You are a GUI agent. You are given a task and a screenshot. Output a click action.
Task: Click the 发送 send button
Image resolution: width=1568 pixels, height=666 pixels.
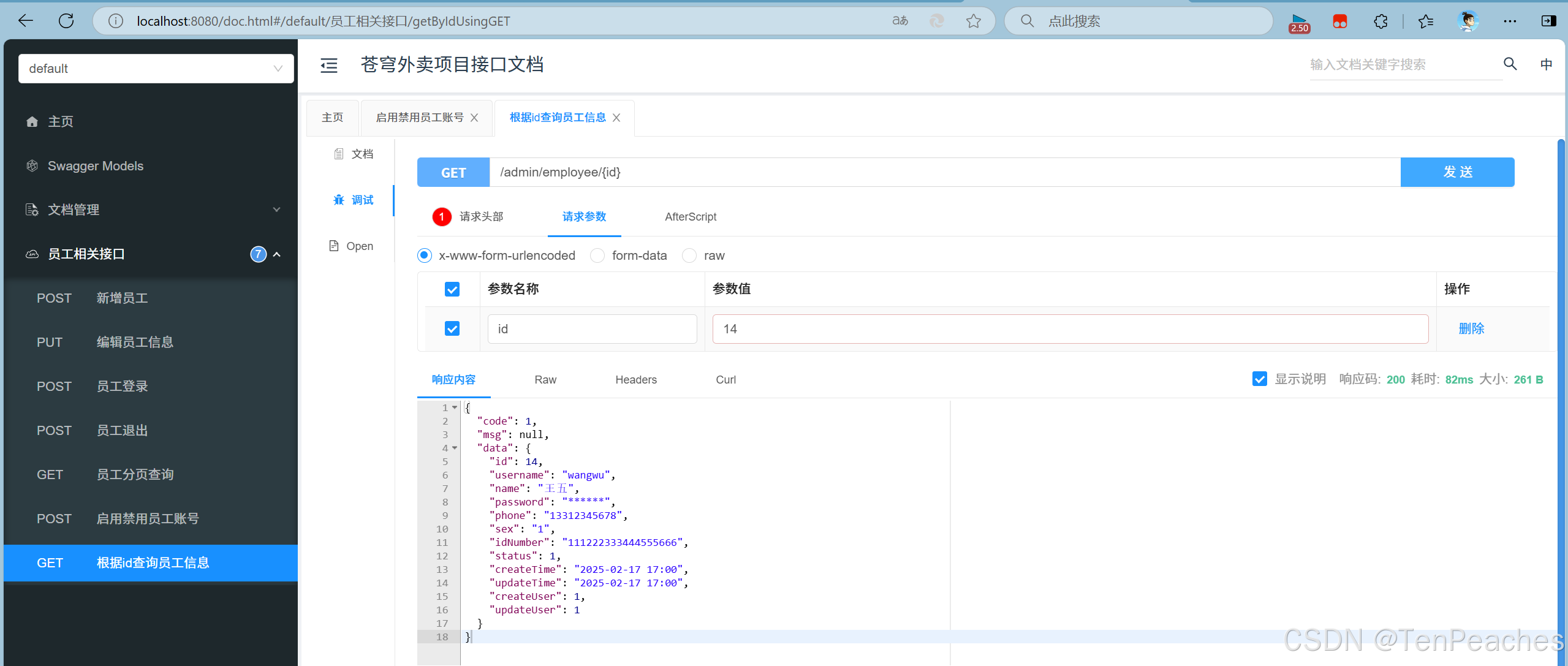[1456, 172]
